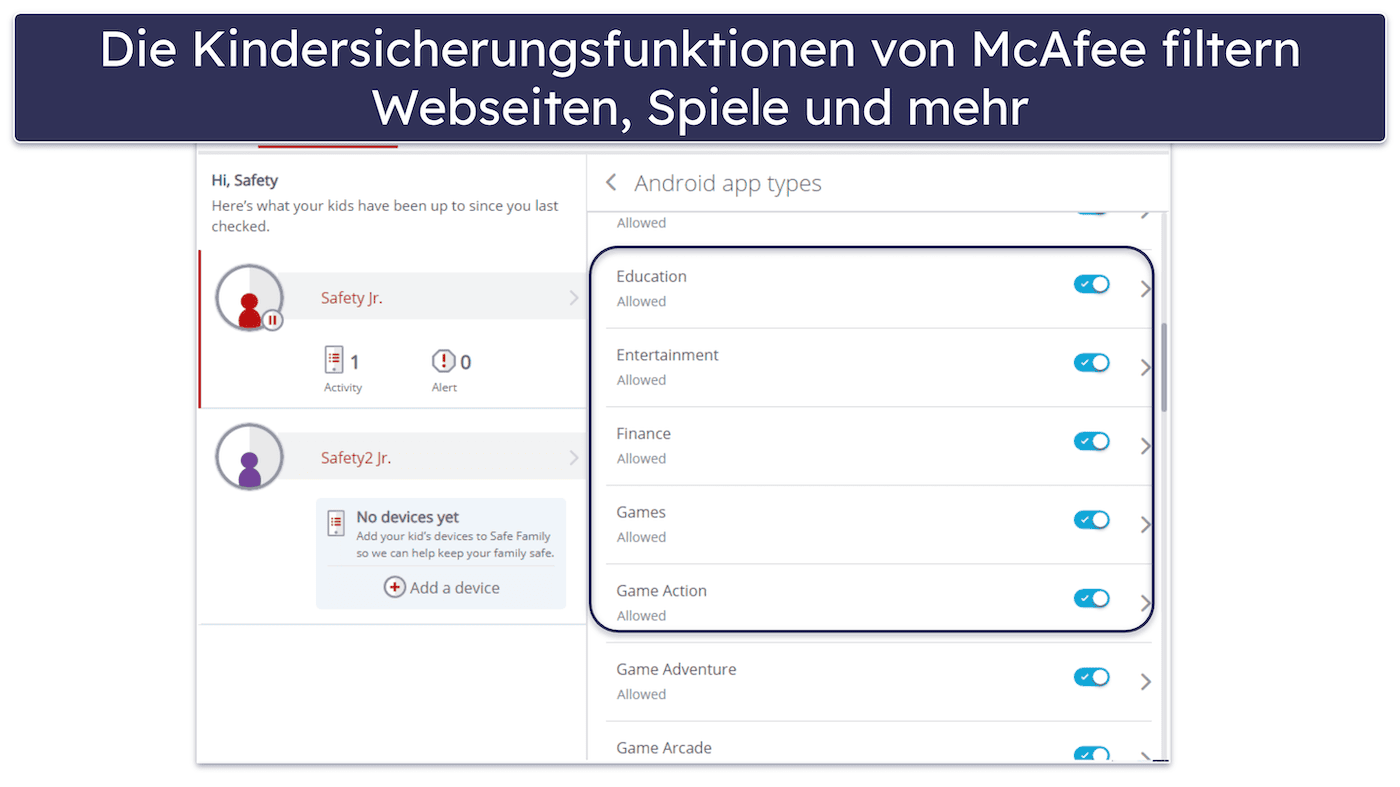Image resolution: width=1400 pixels, height=787 pixels.
Task: Click Safety Jr. activity count 1
Action: 354,362
